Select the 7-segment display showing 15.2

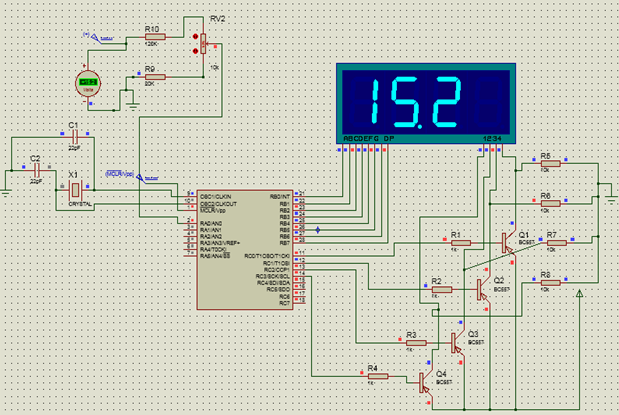coord(426,103)
